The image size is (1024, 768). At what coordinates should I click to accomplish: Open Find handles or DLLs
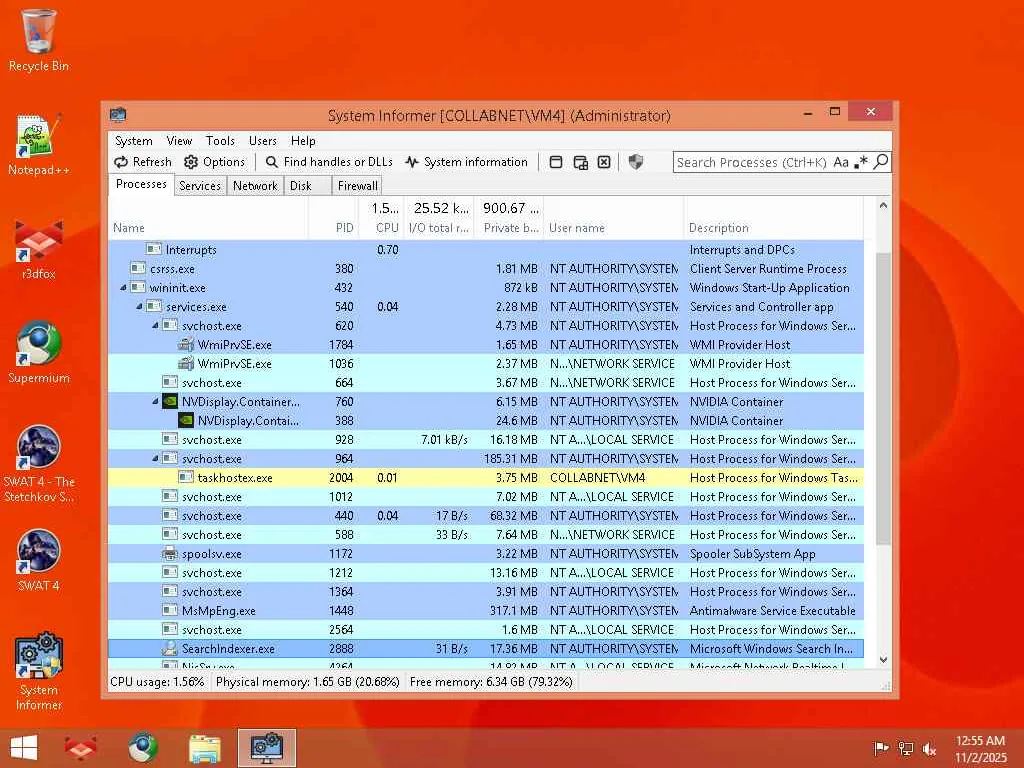[329, 162]
